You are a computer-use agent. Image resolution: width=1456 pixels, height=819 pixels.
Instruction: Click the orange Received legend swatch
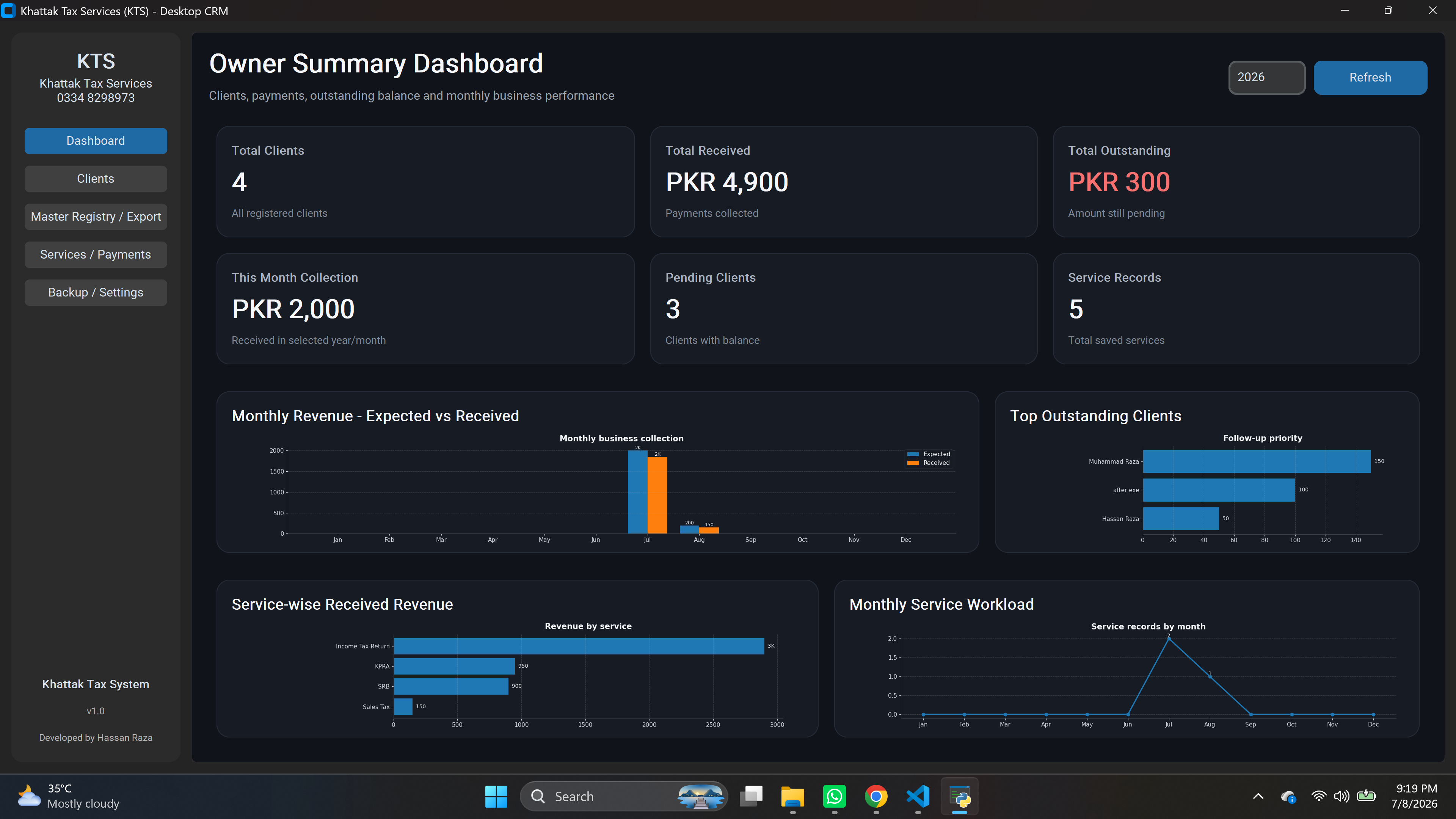912,463
